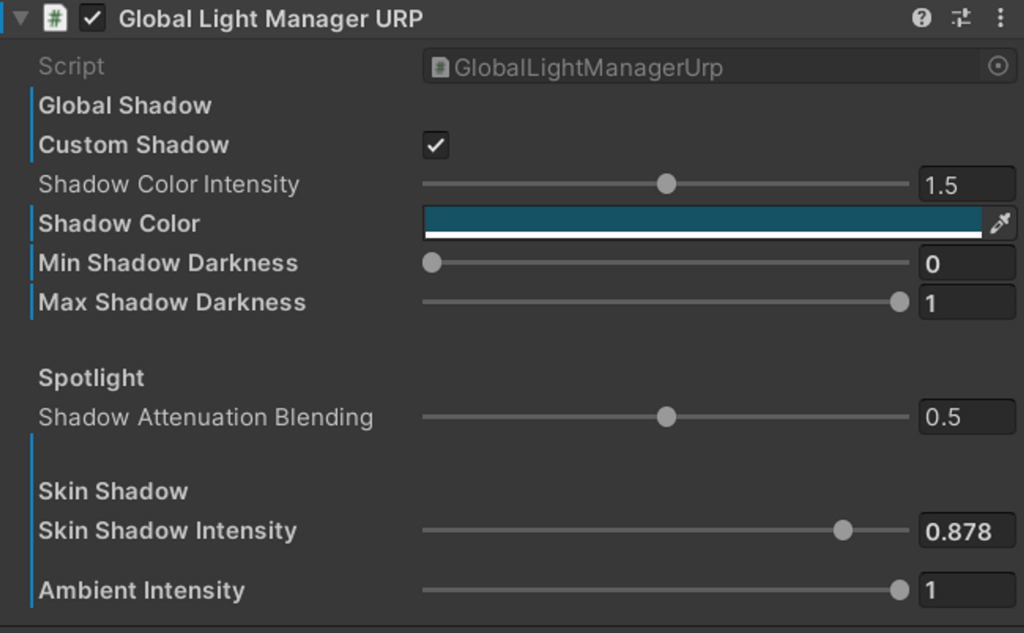
Task: Select the GlobalLightManagerUrp script reference field
Action: coord(700,67)
